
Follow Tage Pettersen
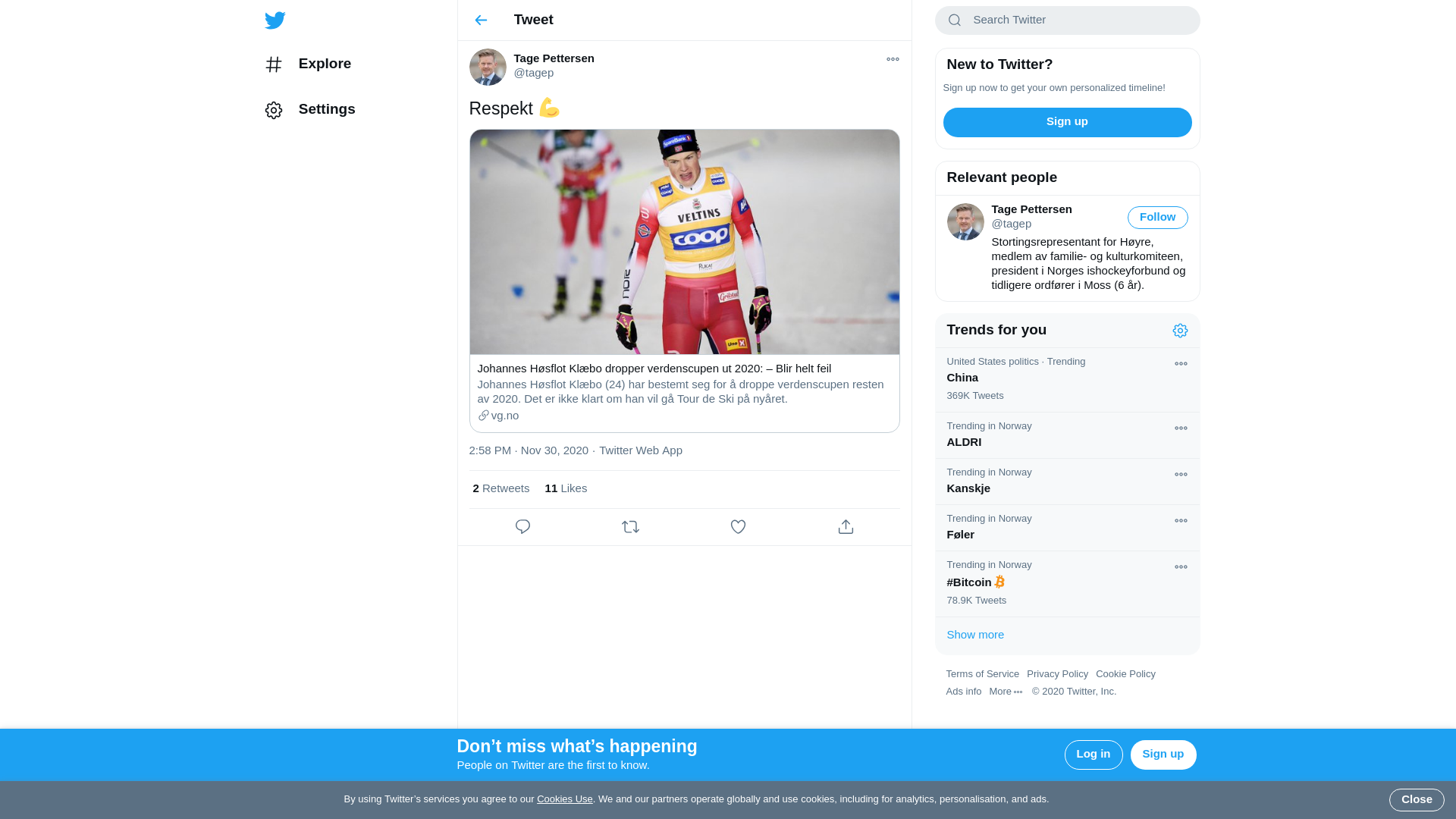(x=1157, y=218)
